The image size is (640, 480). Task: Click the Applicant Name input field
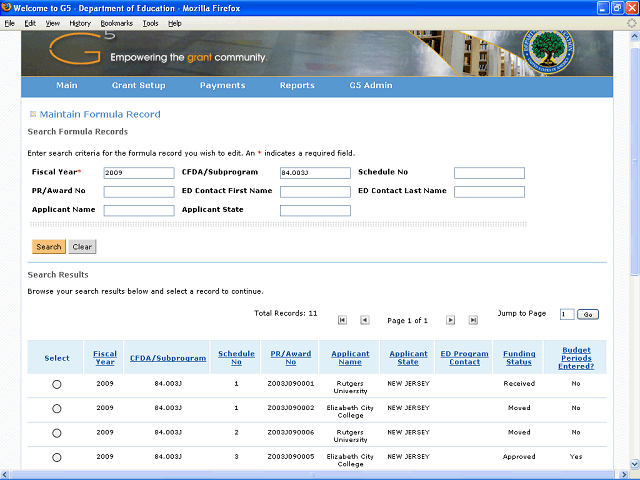click(x=139, y=211)
